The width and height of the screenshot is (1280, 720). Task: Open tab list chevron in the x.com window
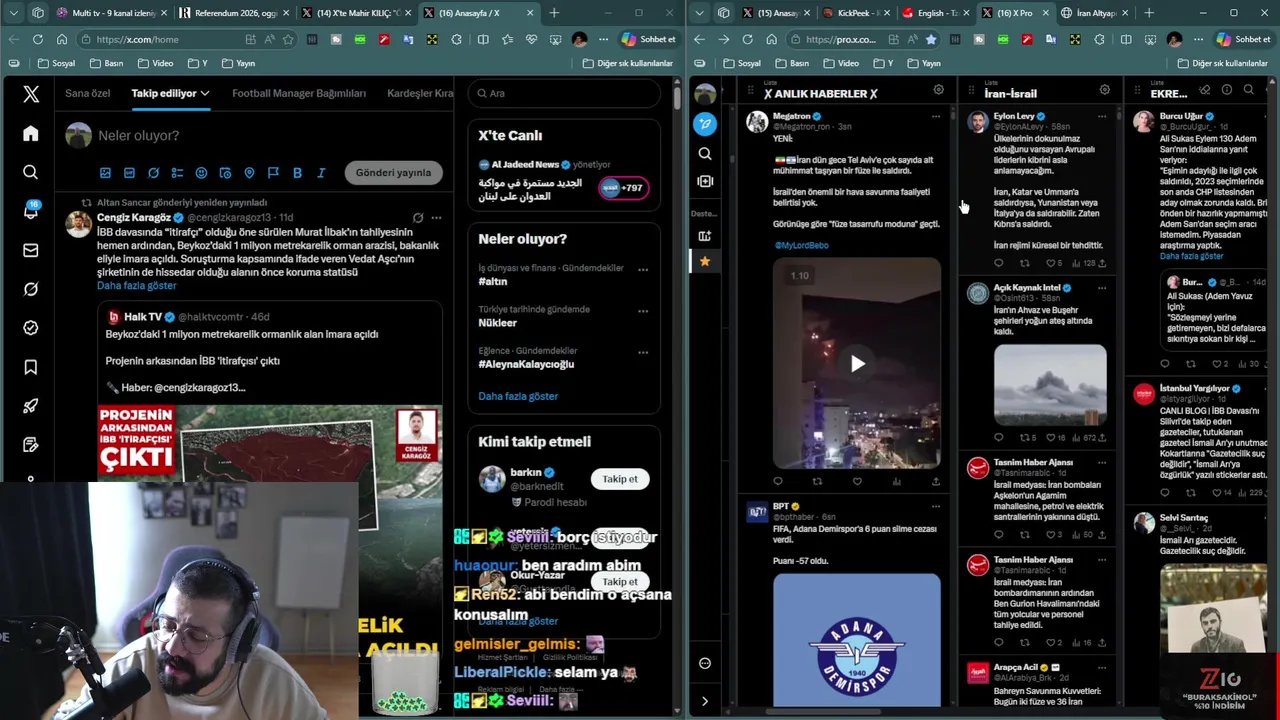click(x=12, y=13)
